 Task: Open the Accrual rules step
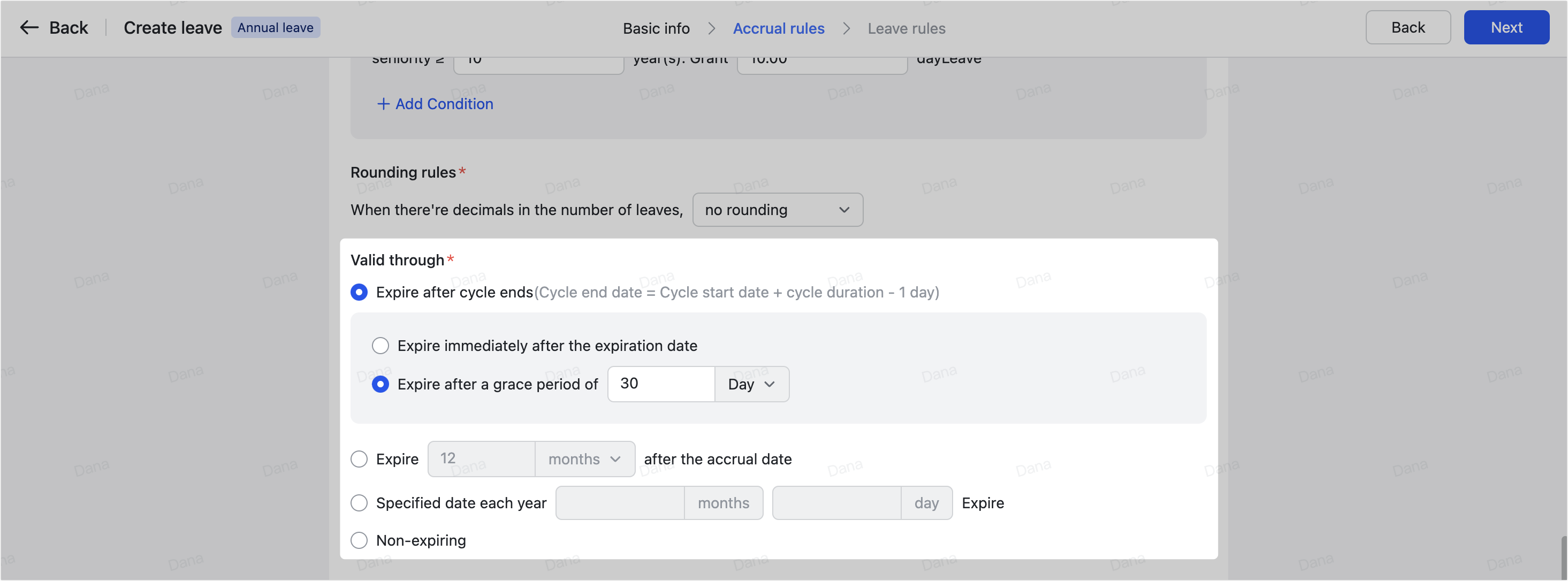[779, 28]
